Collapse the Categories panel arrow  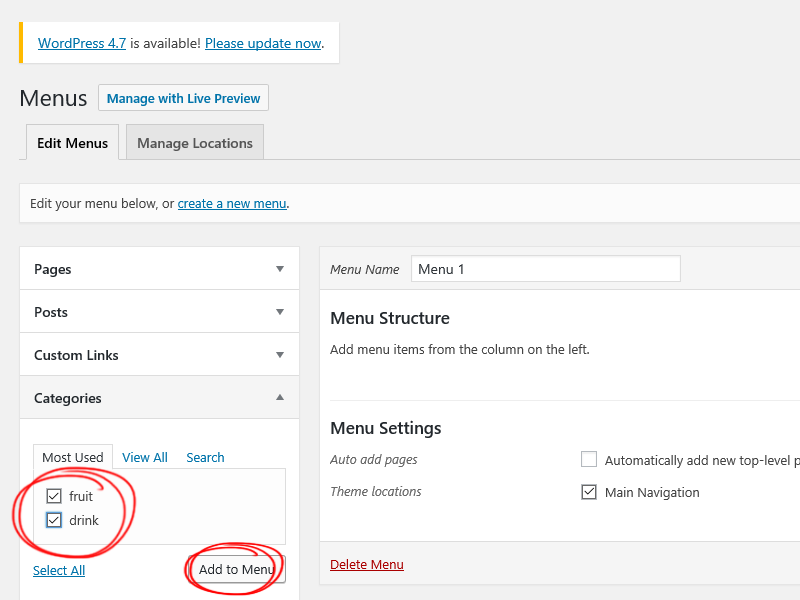tap(280, 397)
